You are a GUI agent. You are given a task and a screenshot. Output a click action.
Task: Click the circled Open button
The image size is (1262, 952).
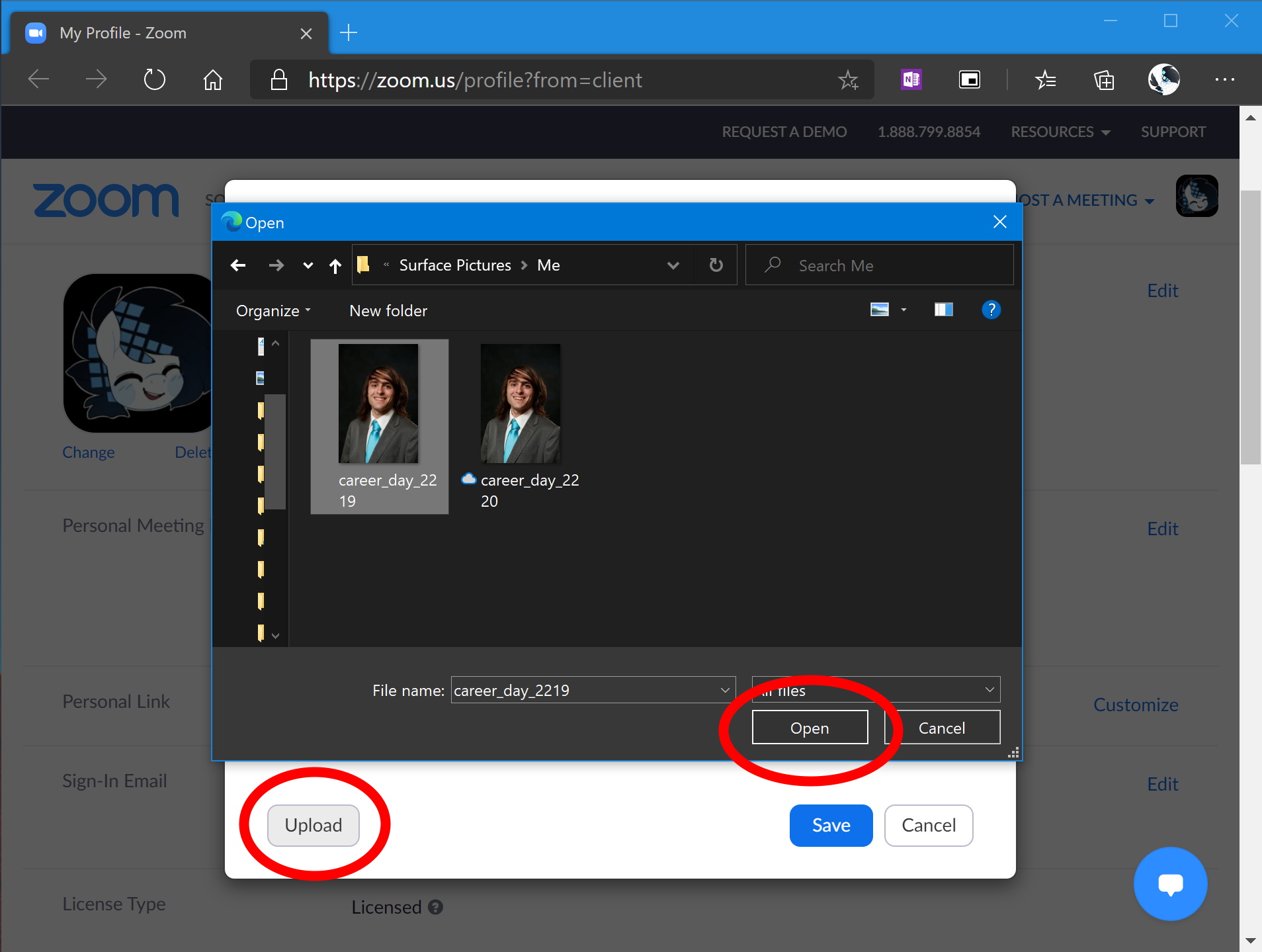pyautogui.click(x=809, y=727)
